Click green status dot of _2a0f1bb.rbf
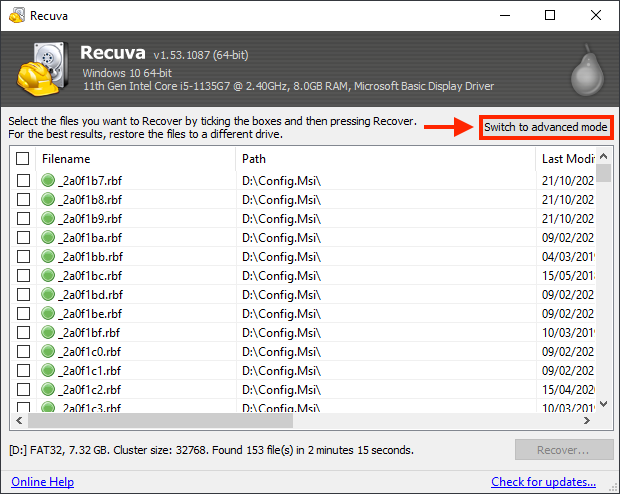Image resolution: width=620 pixels, height=494 pixels. tap(48, 256)
